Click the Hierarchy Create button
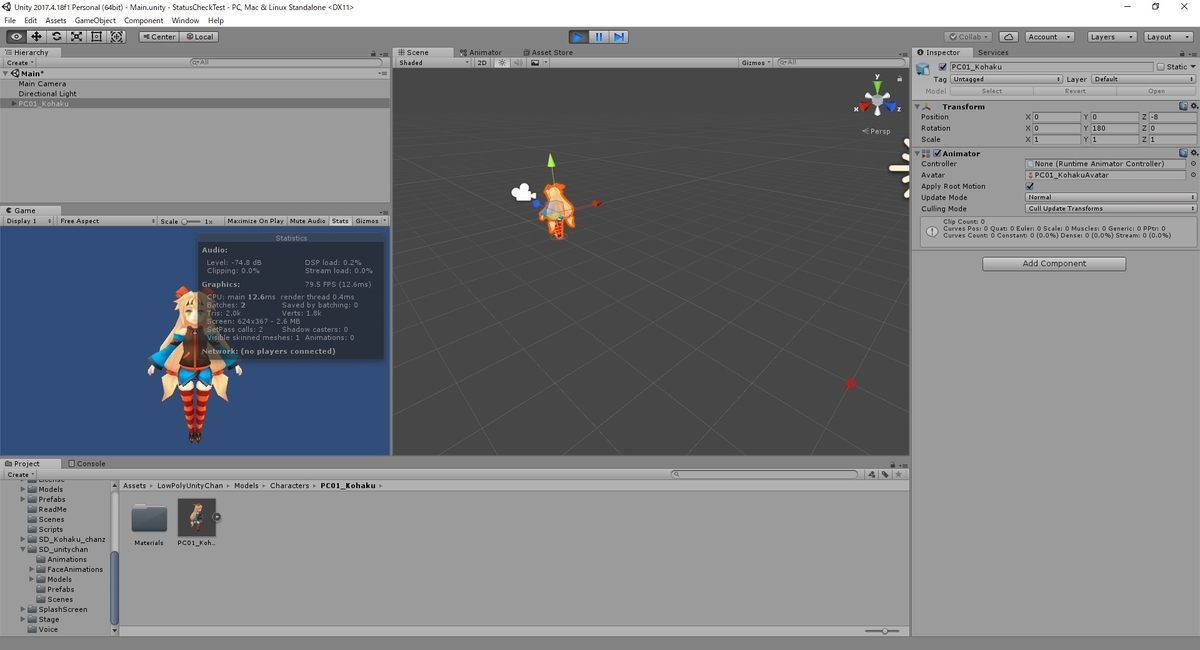The width and height of the screenshot is (1200, 650). pos(19,63)
